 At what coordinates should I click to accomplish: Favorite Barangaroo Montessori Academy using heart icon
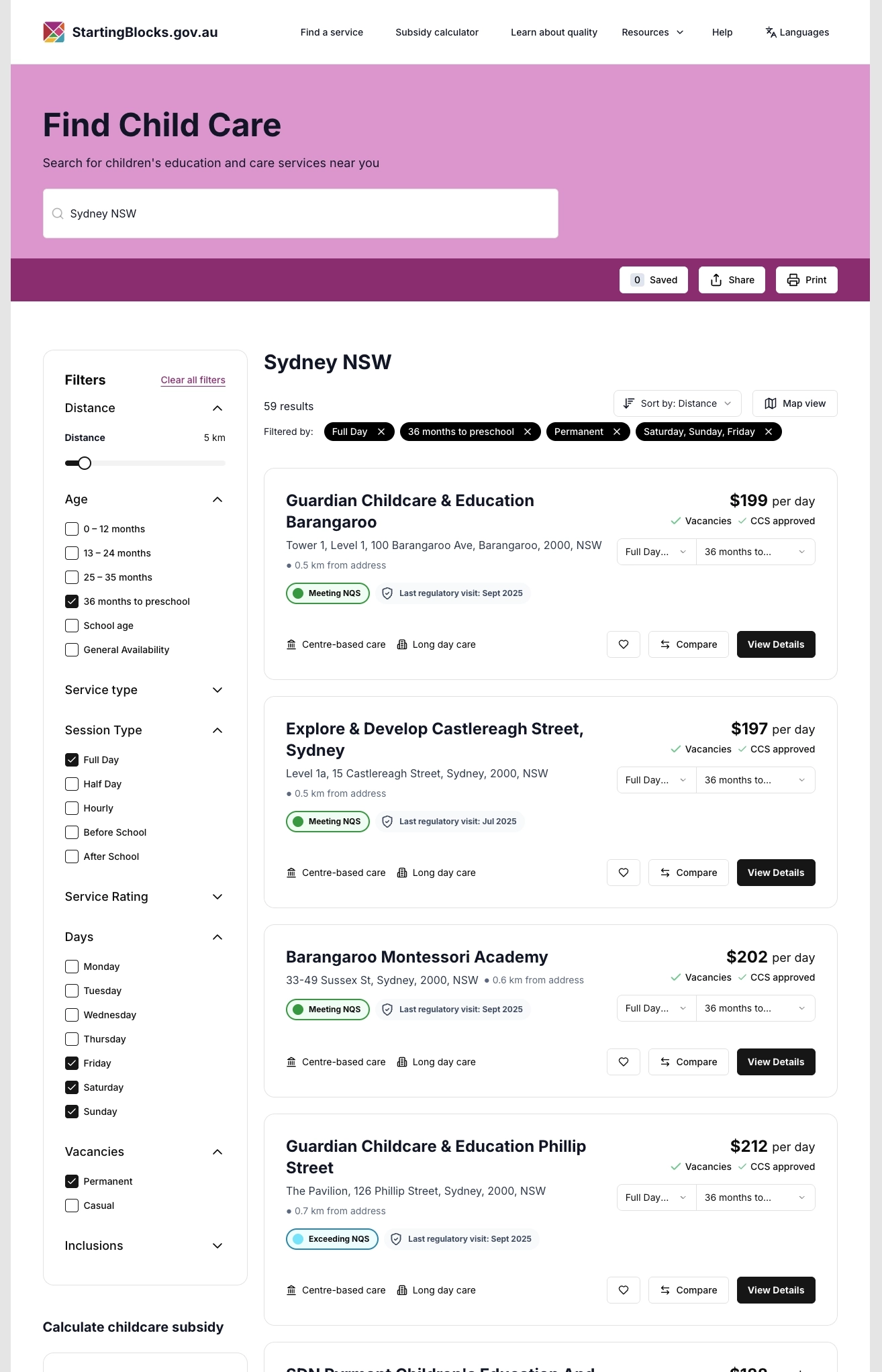(x=624, y=1062)
